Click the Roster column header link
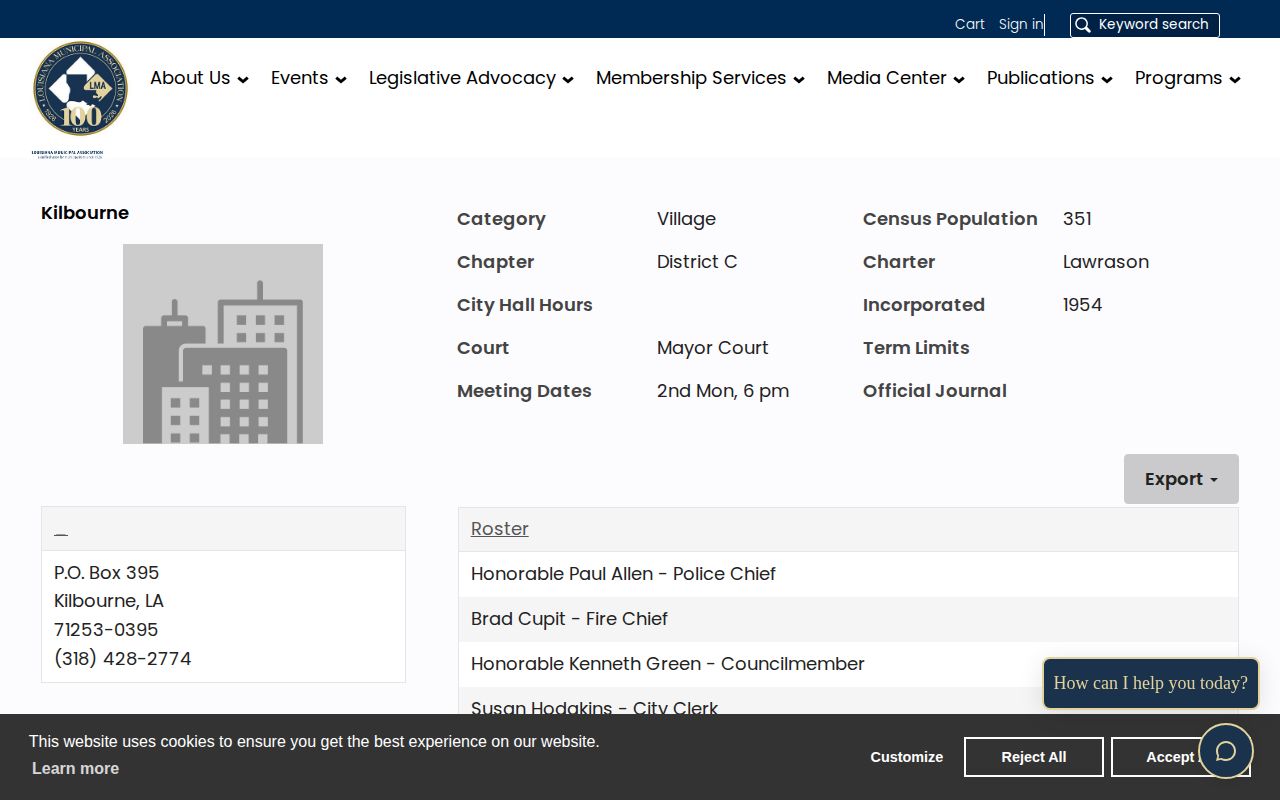The image size is (1280, 800). click(500, 529)
